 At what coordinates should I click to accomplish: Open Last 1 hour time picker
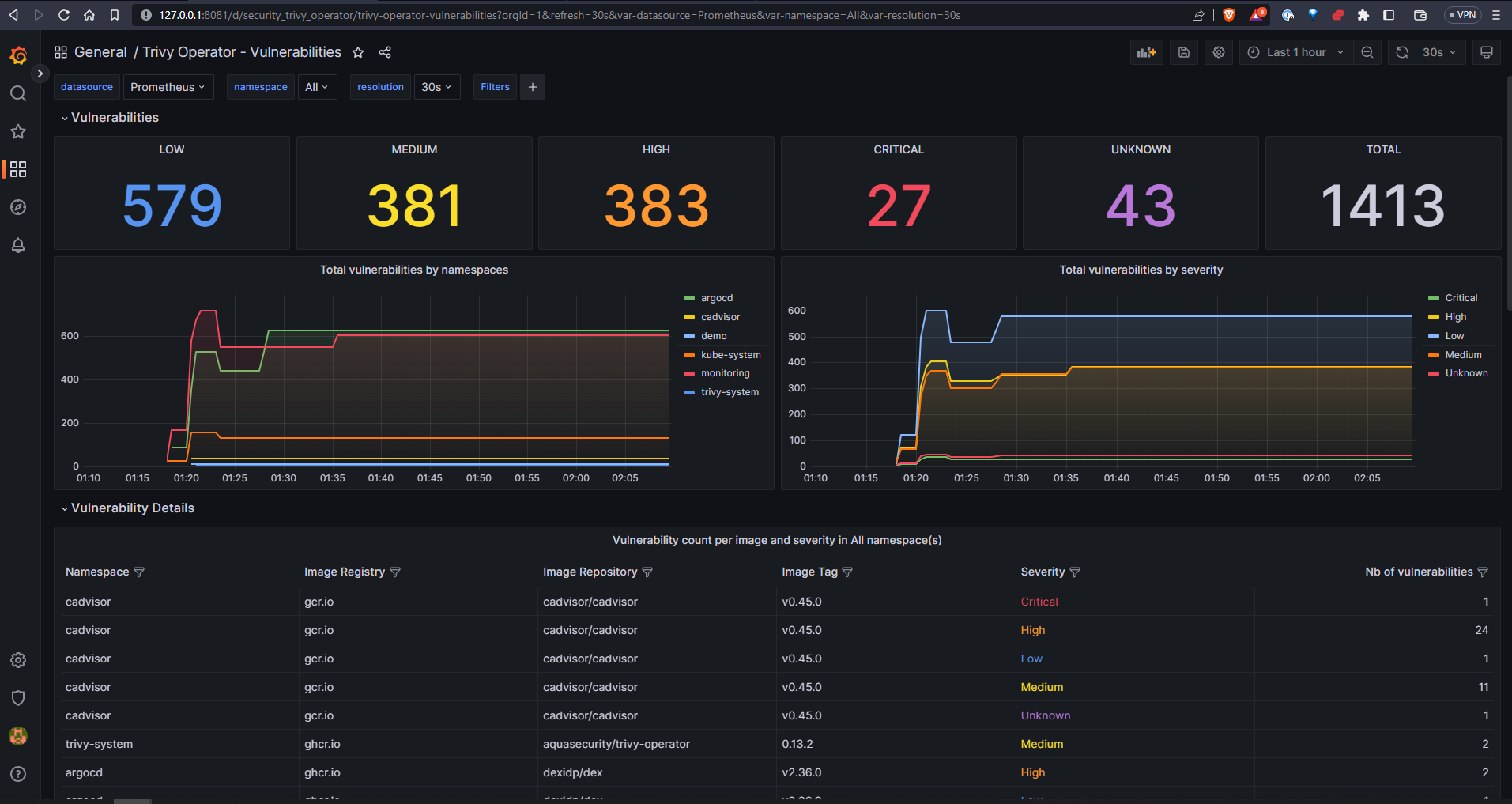pyautogui.click(x=1295, y=52)
